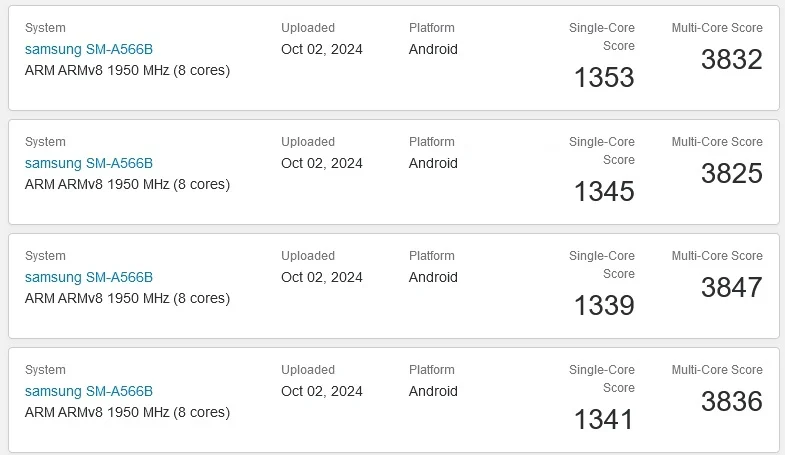Open samsung SM-A566B link scoring 1339 single-core
This screenshot has width=785, height=455.
coord(89,277)
